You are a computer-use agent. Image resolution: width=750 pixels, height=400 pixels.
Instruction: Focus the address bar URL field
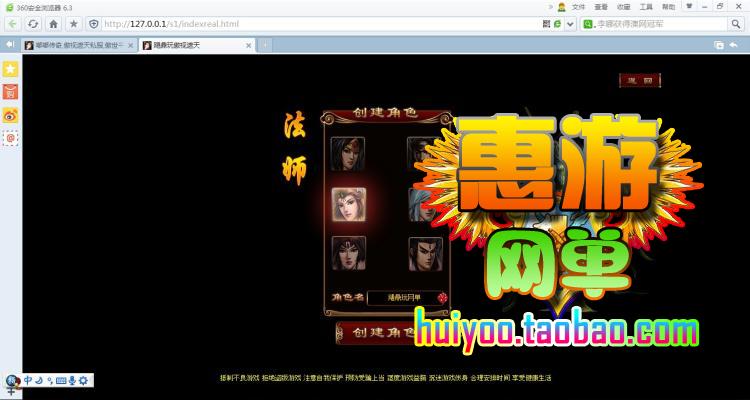click(x=320, y=24)
